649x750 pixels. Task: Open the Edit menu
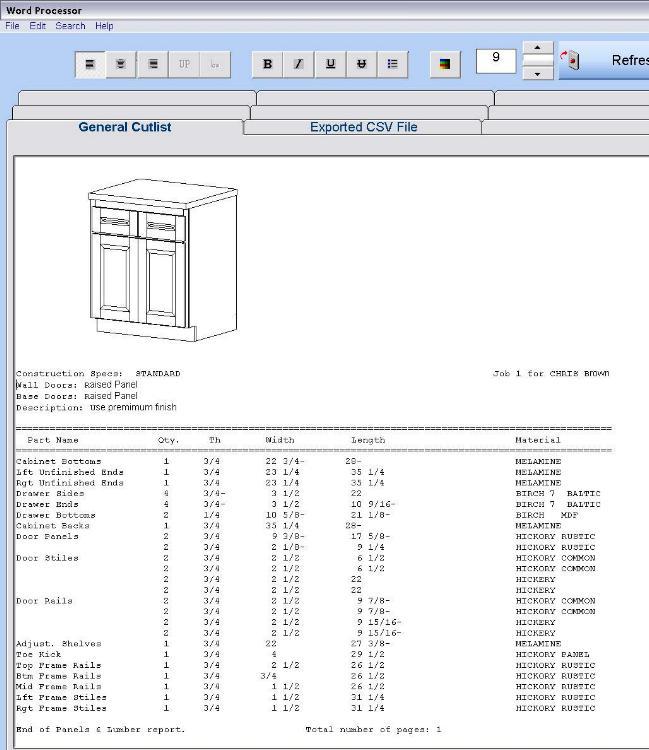[x=37, y=26]
